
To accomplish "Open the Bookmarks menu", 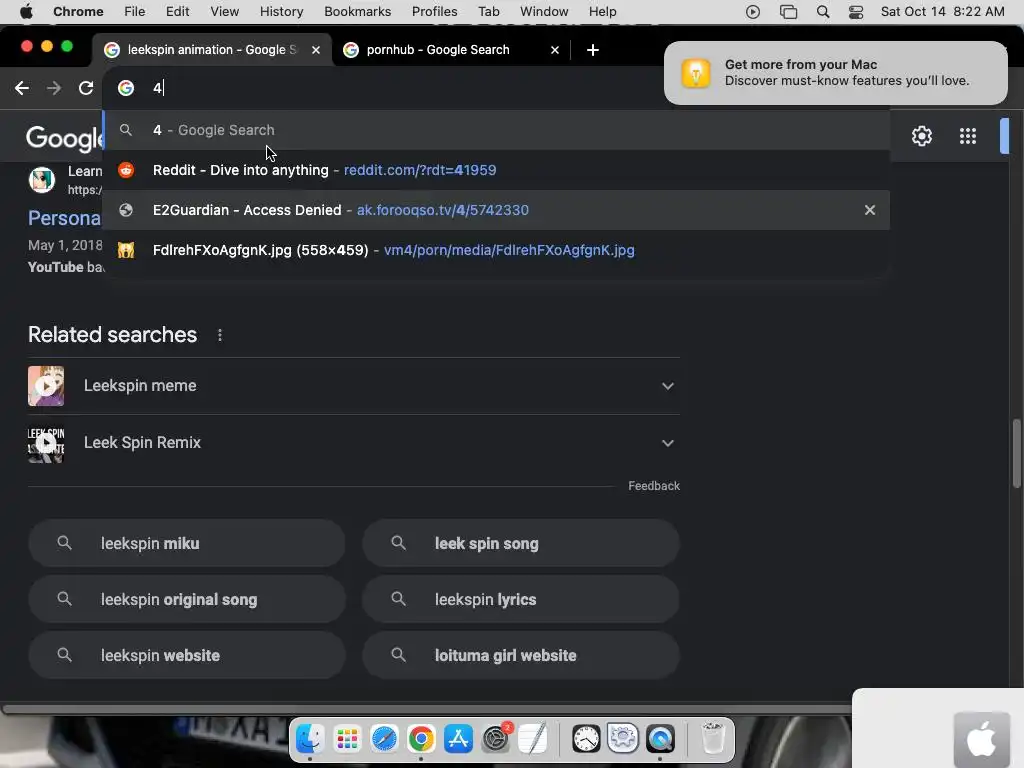I will (x=357, y=12).
